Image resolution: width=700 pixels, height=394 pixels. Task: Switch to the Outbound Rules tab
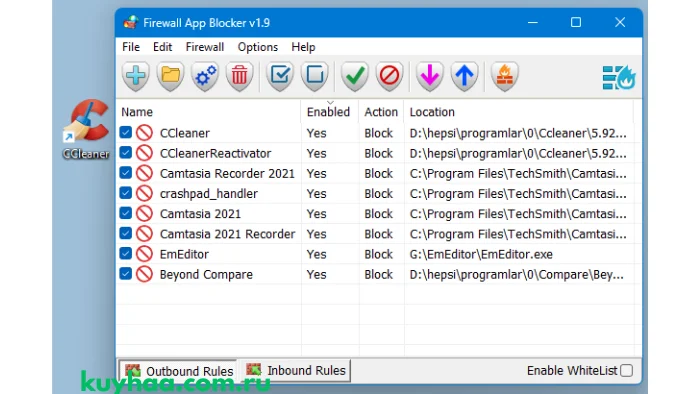coord(179,371)
